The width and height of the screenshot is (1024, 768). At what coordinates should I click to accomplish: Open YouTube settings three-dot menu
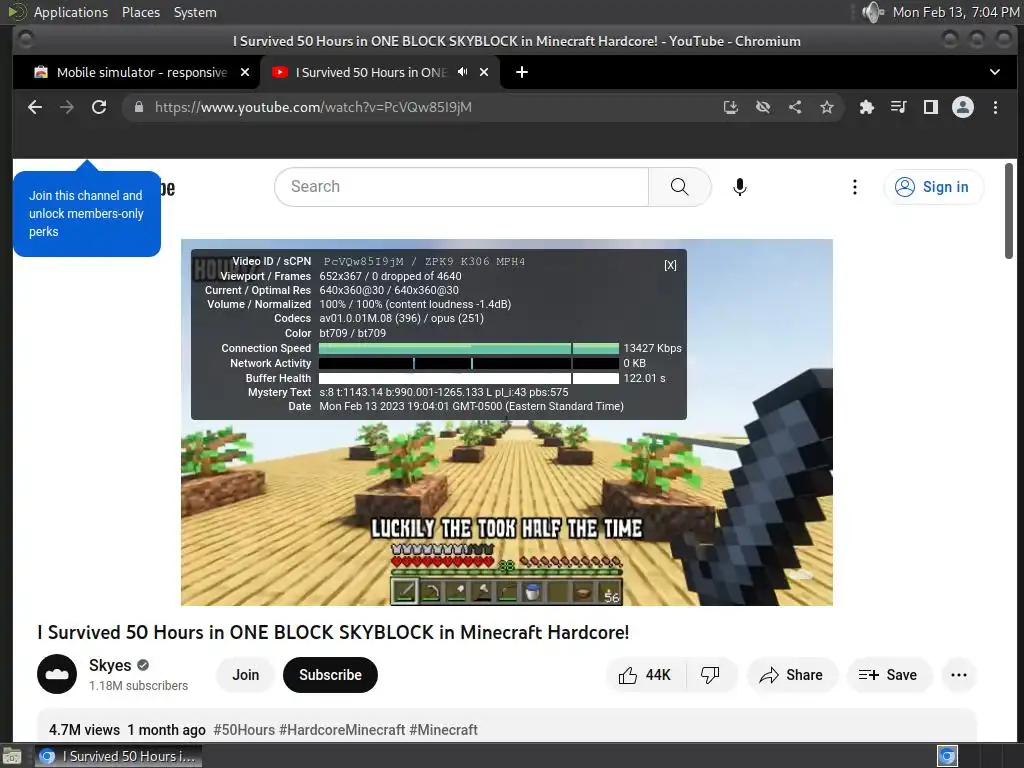854,187
